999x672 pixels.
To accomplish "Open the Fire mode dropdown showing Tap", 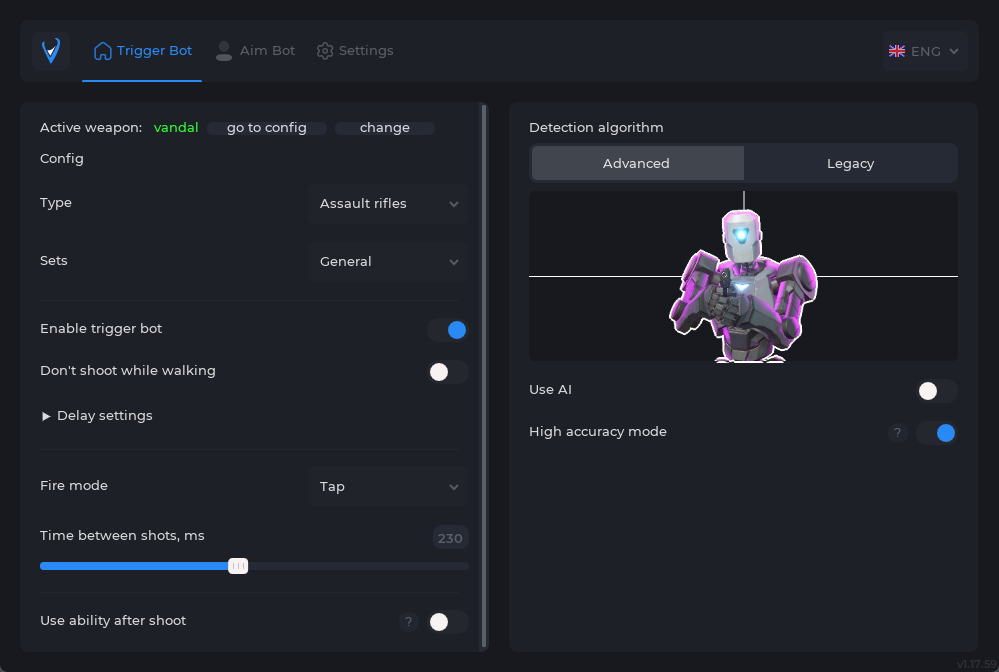I will pyautogui.click(x=388, y=487).
